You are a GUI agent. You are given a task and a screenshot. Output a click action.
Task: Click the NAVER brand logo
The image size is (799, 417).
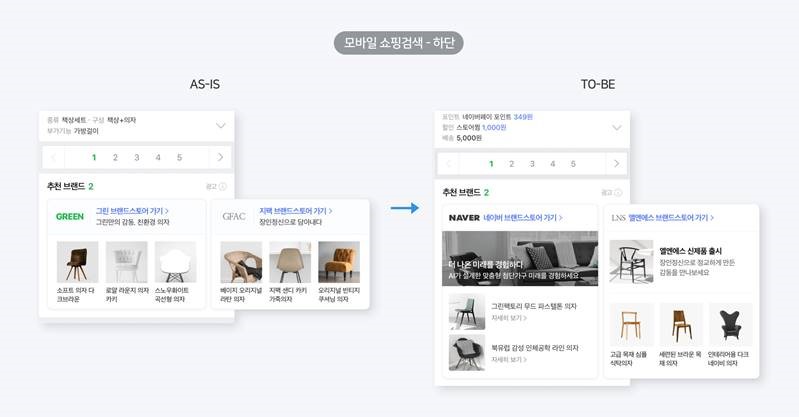[x=464, y=218]
